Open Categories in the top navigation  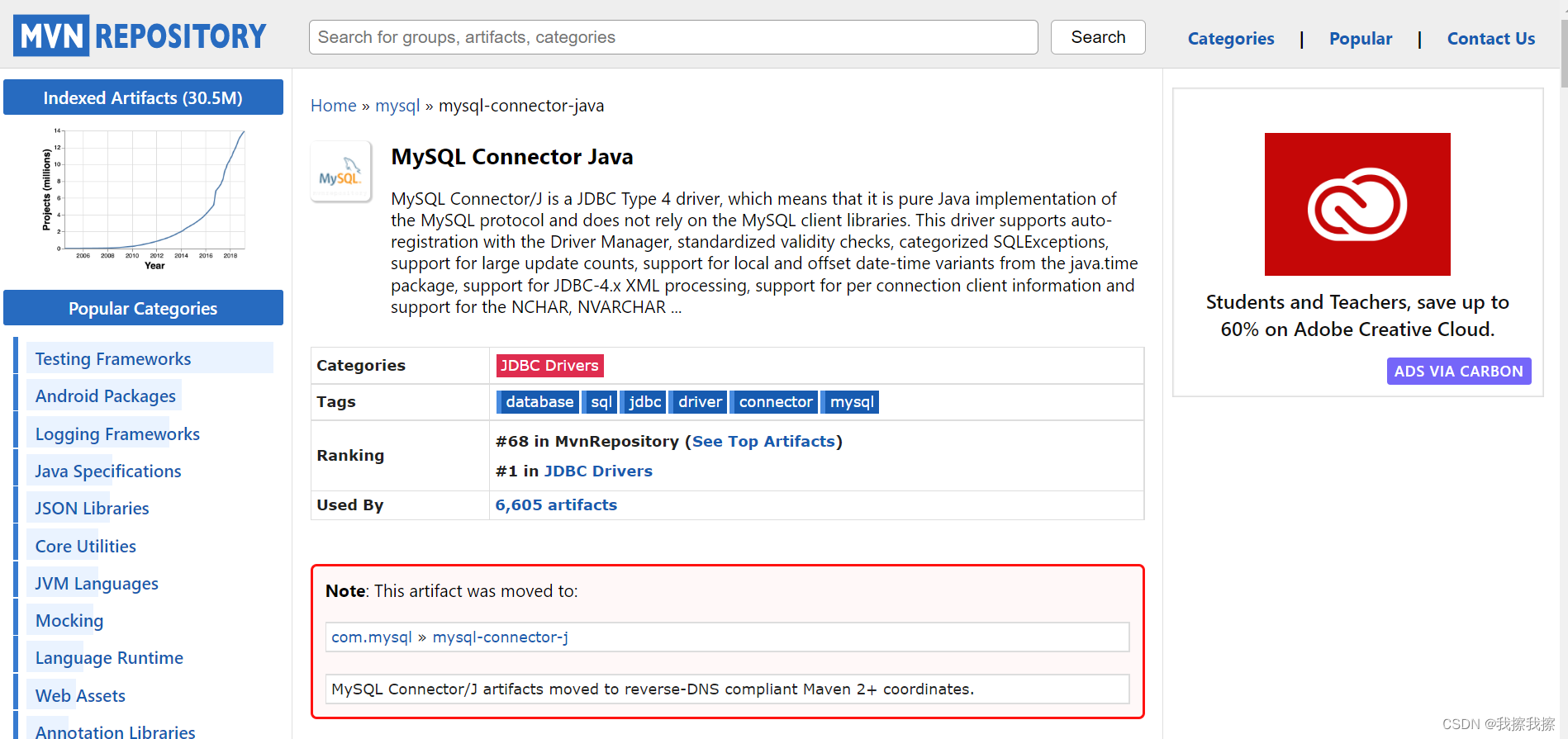[x=1231, y=39]
